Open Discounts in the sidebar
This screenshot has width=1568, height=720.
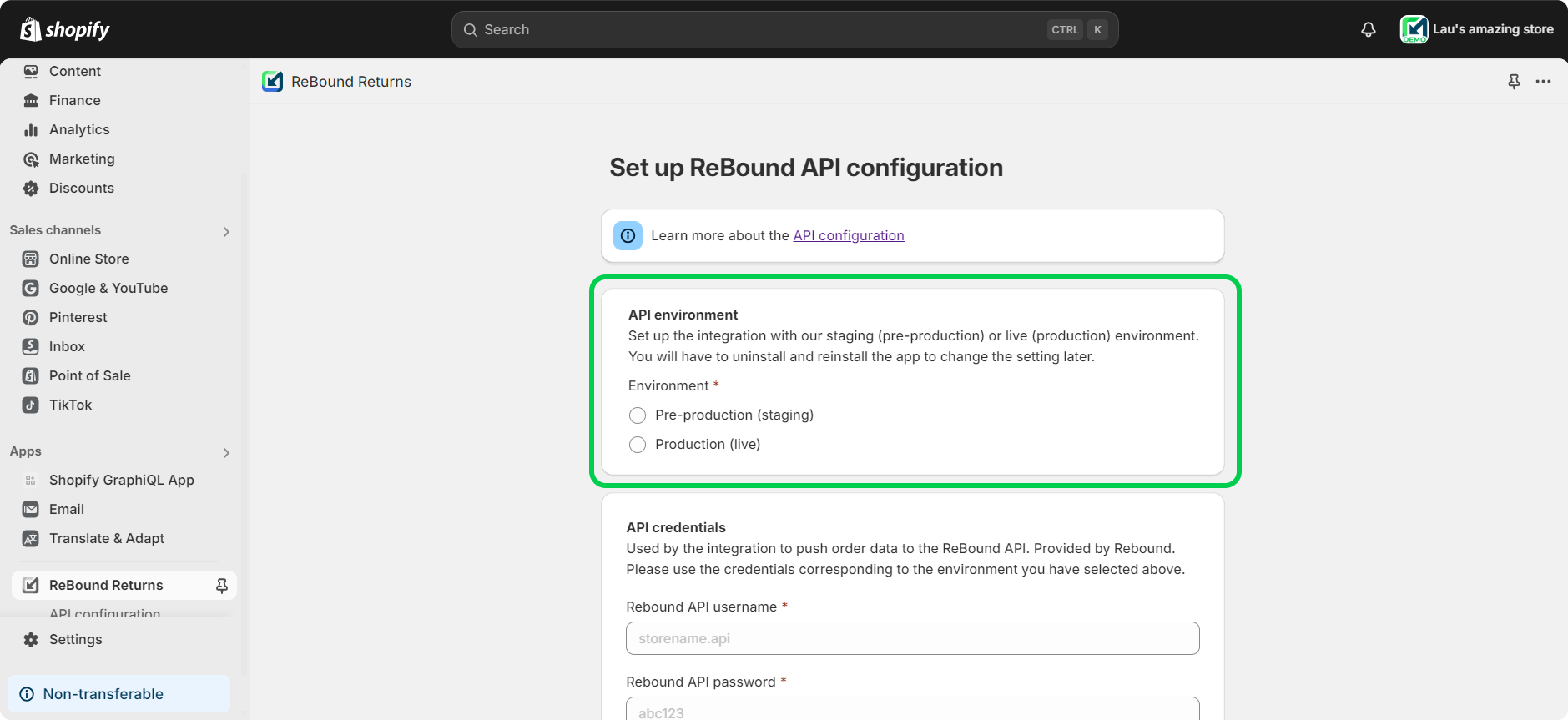click(82, 188)
